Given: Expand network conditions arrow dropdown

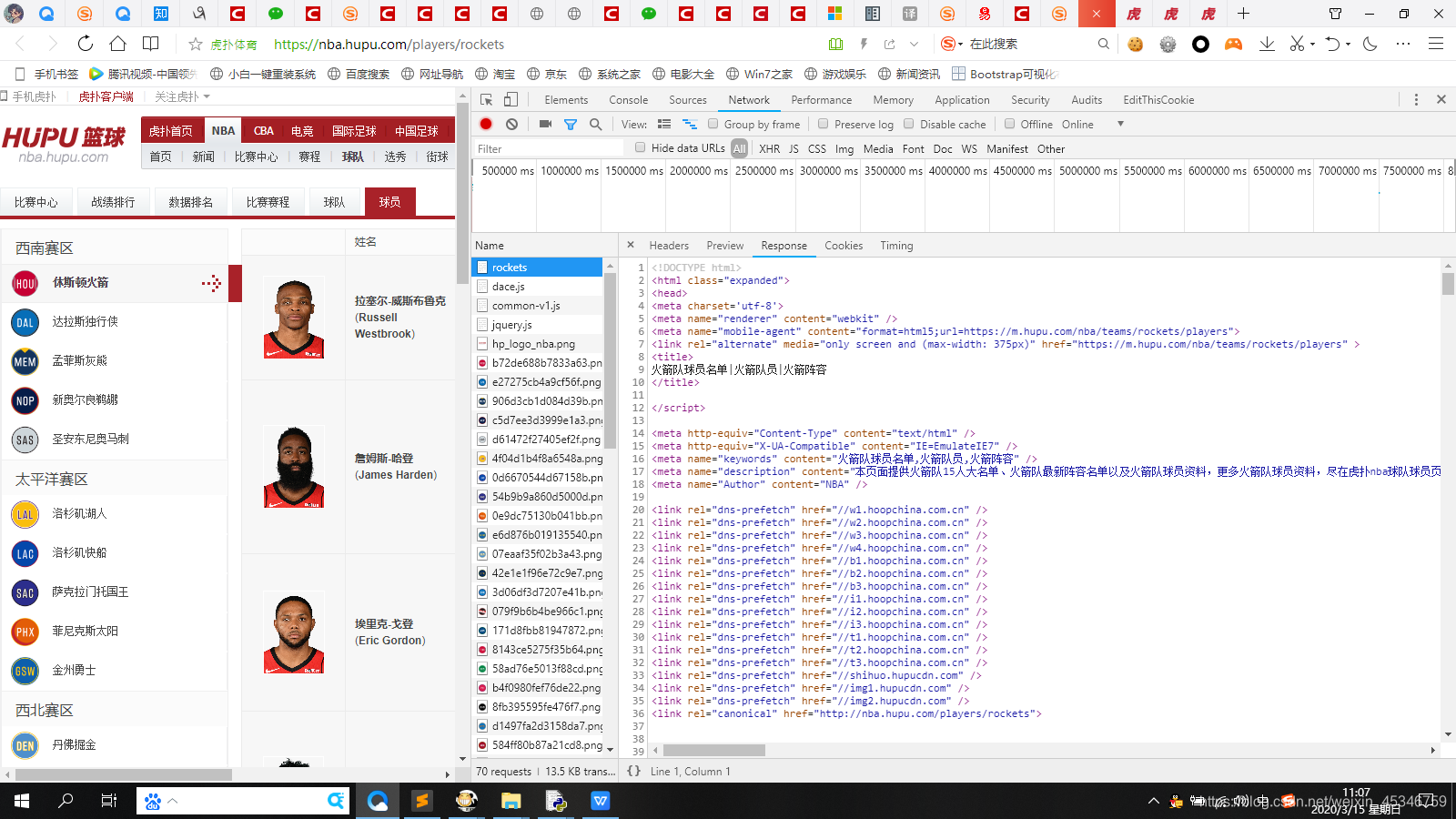Looking at the screenshot, I should click(1120, 124).
